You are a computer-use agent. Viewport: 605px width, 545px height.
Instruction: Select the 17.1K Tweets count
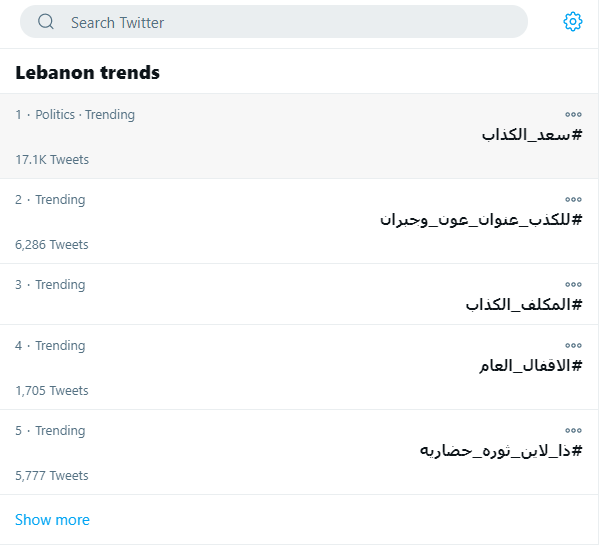click(52, 159)
